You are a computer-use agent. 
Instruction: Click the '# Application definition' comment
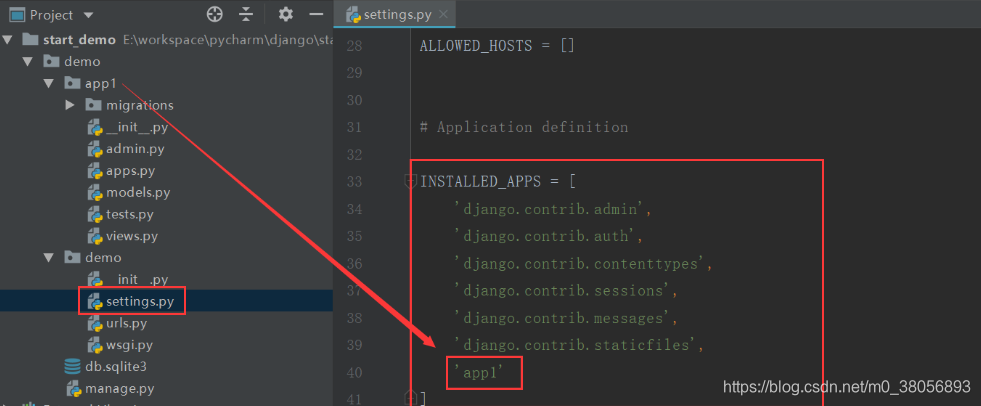524,127
